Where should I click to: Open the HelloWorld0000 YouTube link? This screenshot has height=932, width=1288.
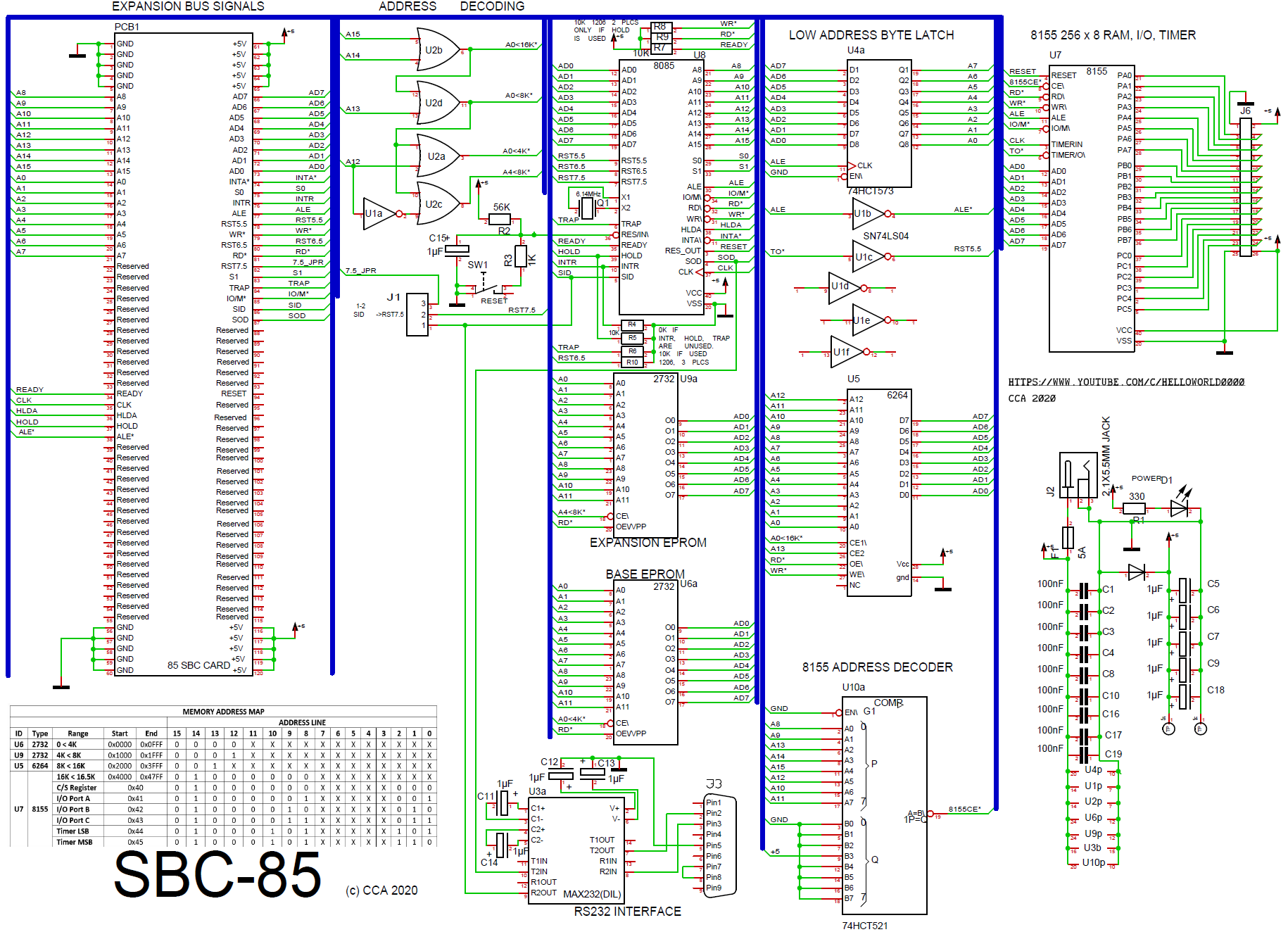pos(1125,382)
